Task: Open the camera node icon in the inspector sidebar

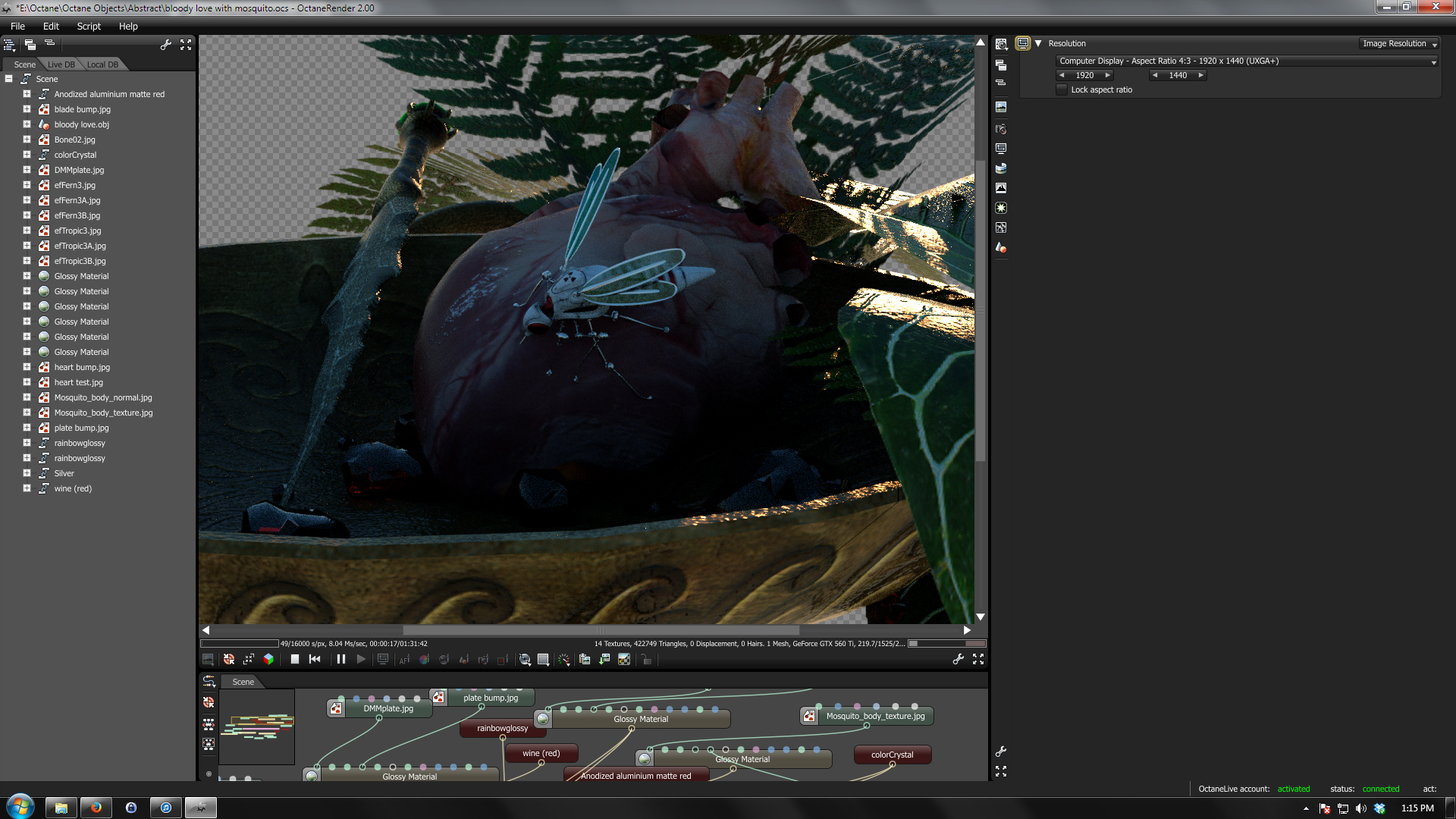Action: tap(1001, 129)
